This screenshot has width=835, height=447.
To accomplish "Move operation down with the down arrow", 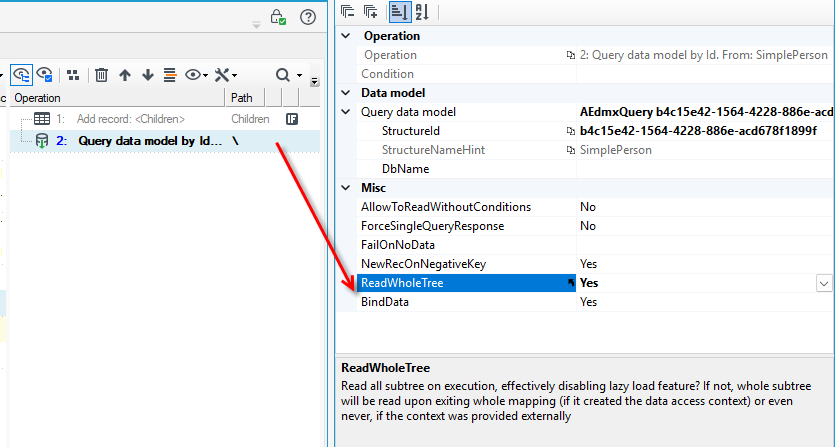I will [x=148, y=75].
